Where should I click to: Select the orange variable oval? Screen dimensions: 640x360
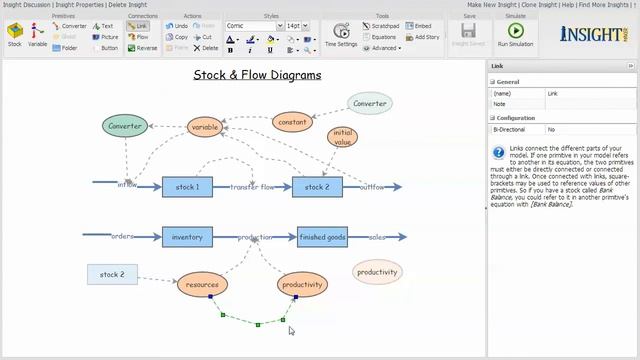[205, 127]
